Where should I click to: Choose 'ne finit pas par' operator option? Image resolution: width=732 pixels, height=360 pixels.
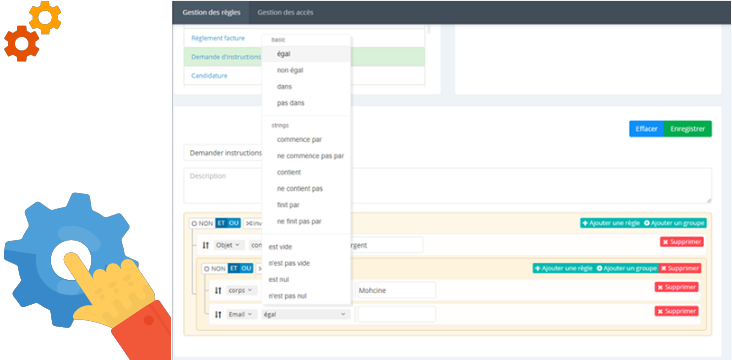(306, 221)
